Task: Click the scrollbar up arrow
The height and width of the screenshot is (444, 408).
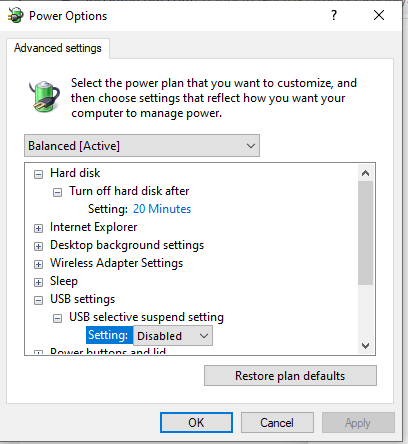Action: pyautogui.click(x=365, y=173)
